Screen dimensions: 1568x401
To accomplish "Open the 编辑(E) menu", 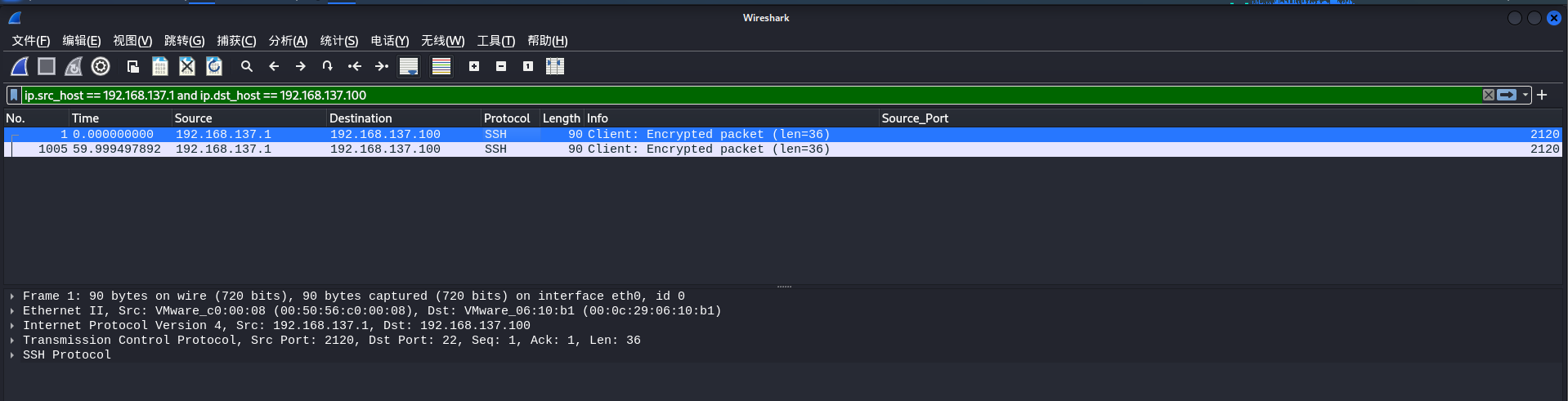I will point(82,41).
